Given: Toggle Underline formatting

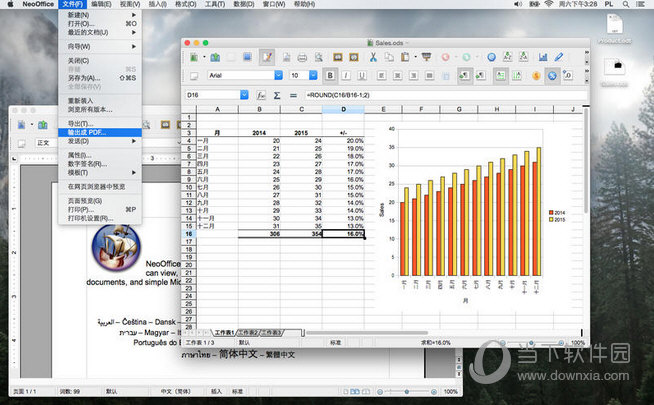Looking at the screenshot, I should 362,75.
